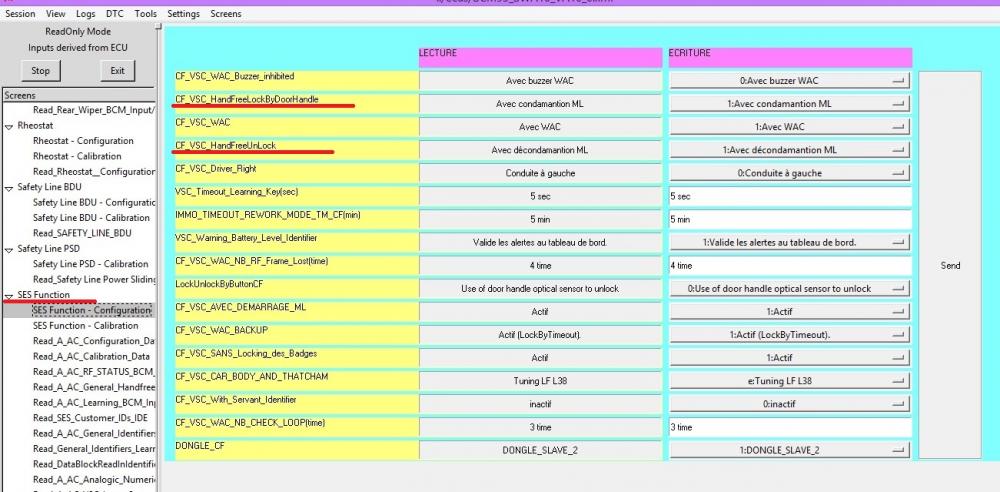Click the LECTURE column header
This screenshot has height=492, width=1000.
(x=540, y=57)
